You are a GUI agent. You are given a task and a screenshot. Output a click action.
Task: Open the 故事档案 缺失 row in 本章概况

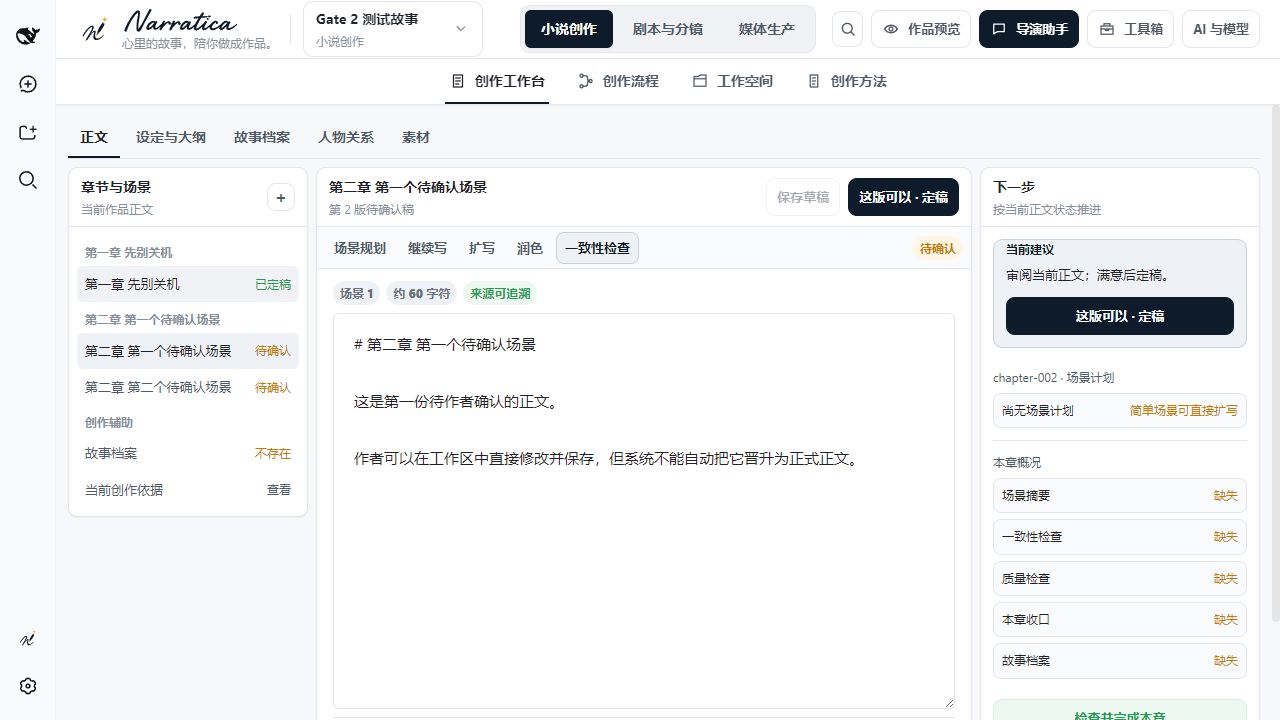1120,661
